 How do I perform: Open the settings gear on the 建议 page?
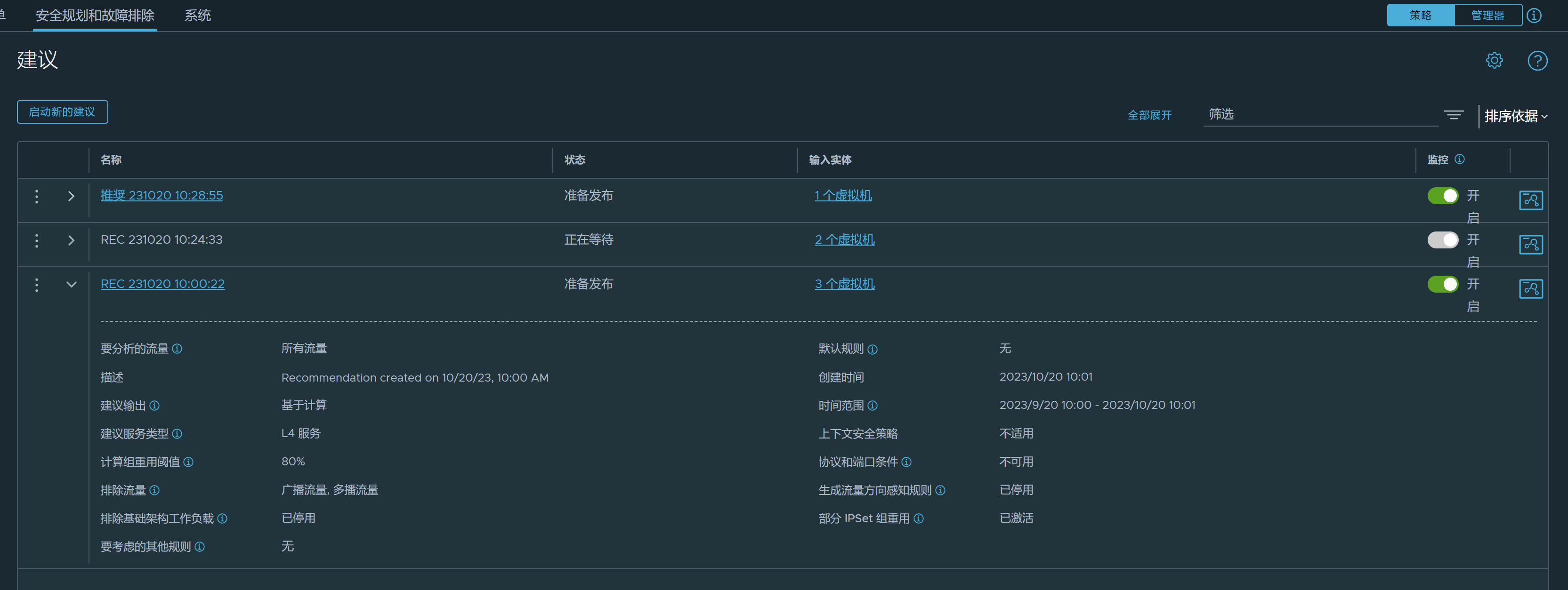click(1495, 60)
